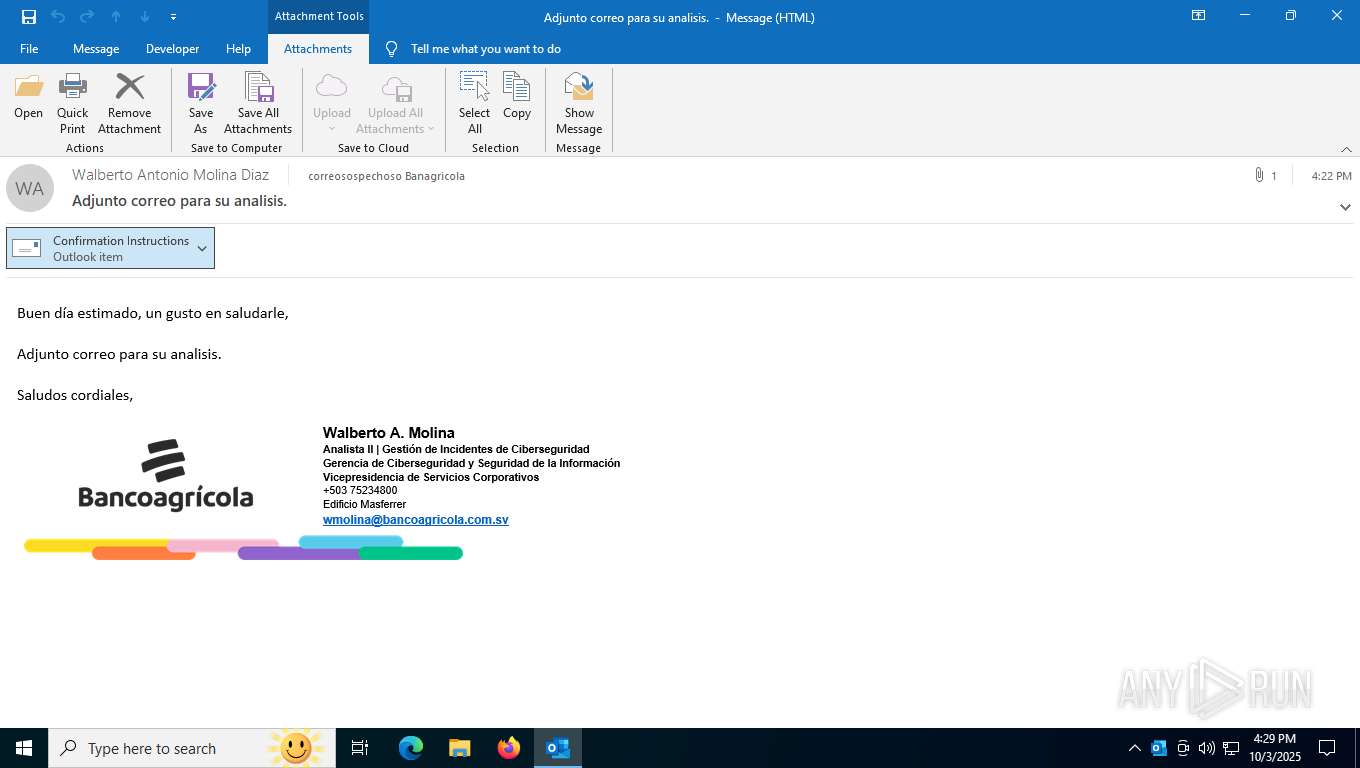Screen dimensions: 1360x768
Task: Click Remove Attachment in the ribbon
Action: (129, 104)
